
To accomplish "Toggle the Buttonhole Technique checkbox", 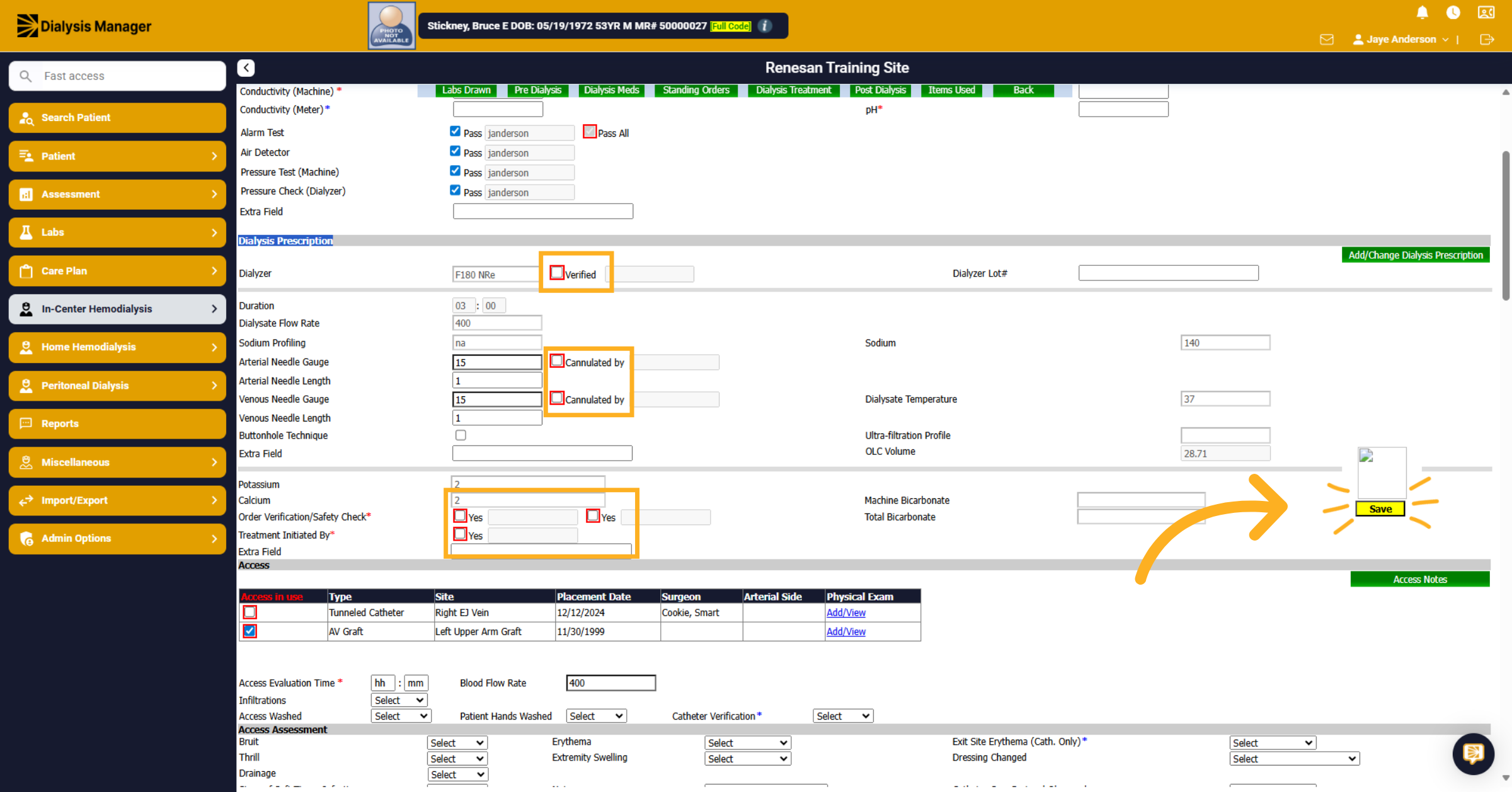I will coord(461,435).
